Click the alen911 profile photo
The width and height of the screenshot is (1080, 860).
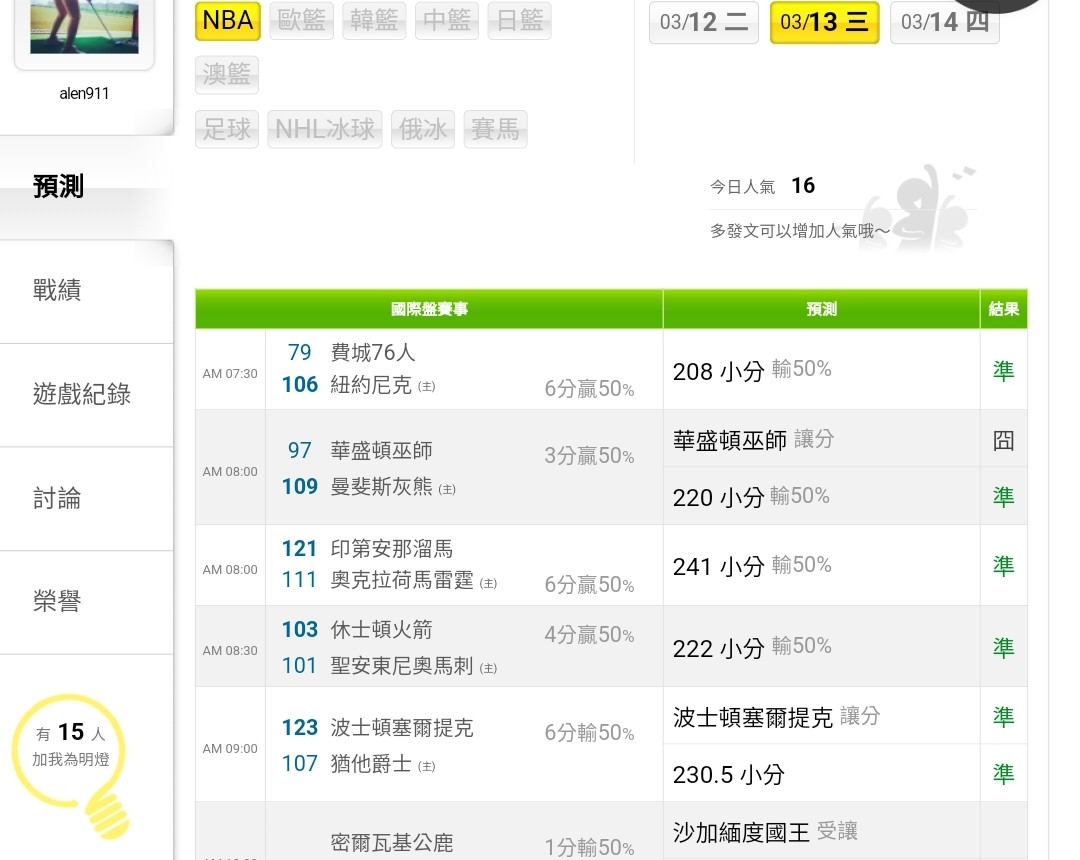(x=84, y=28)
